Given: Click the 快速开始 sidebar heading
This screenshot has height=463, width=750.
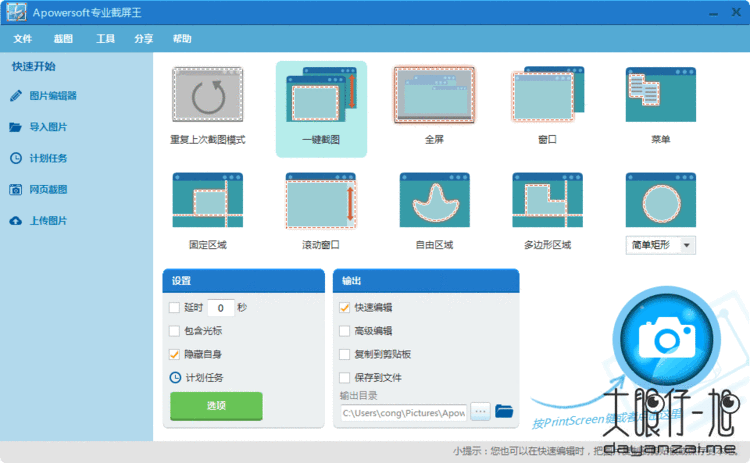Looking at the screenshot, I should [x=33, y=66].
